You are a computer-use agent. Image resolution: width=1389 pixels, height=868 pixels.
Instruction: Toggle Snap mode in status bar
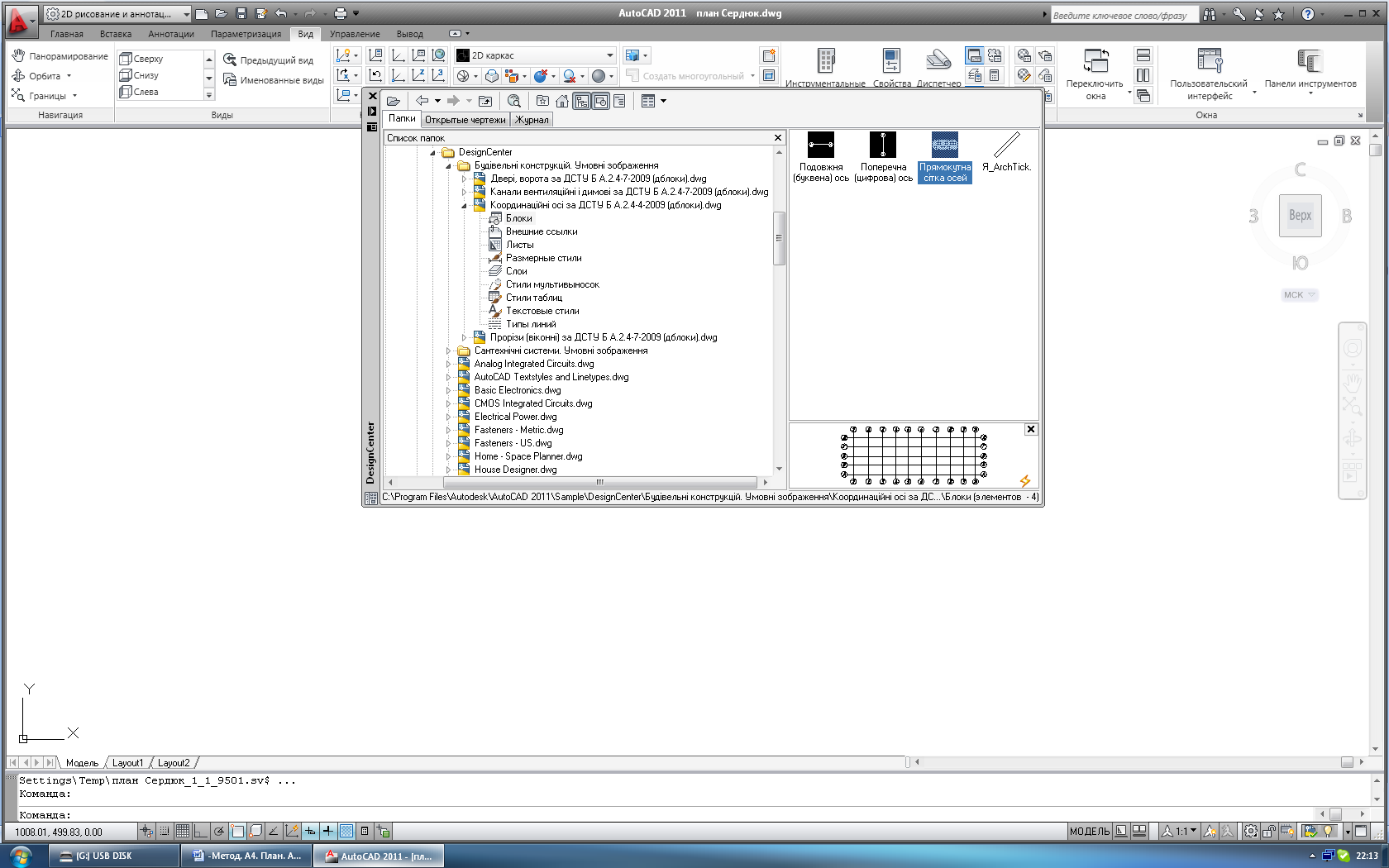[x=165, y=831]
